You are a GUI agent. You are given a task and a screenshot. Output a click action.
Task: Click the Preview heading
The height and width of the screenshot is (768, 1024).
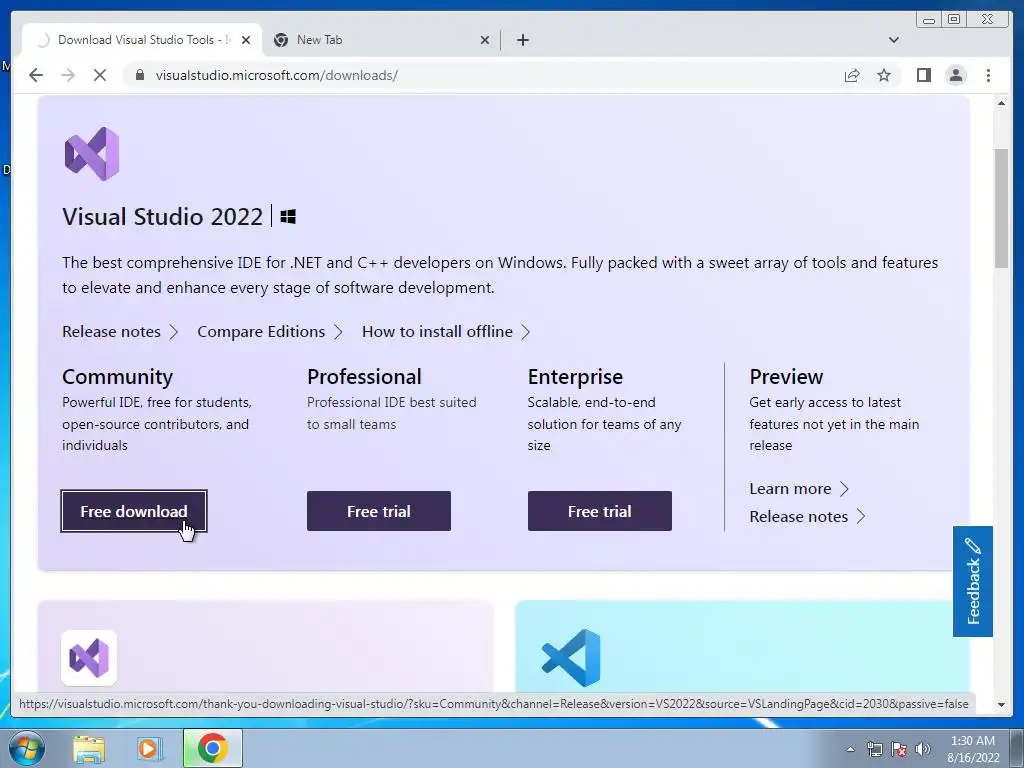click(x=786, y=377)
